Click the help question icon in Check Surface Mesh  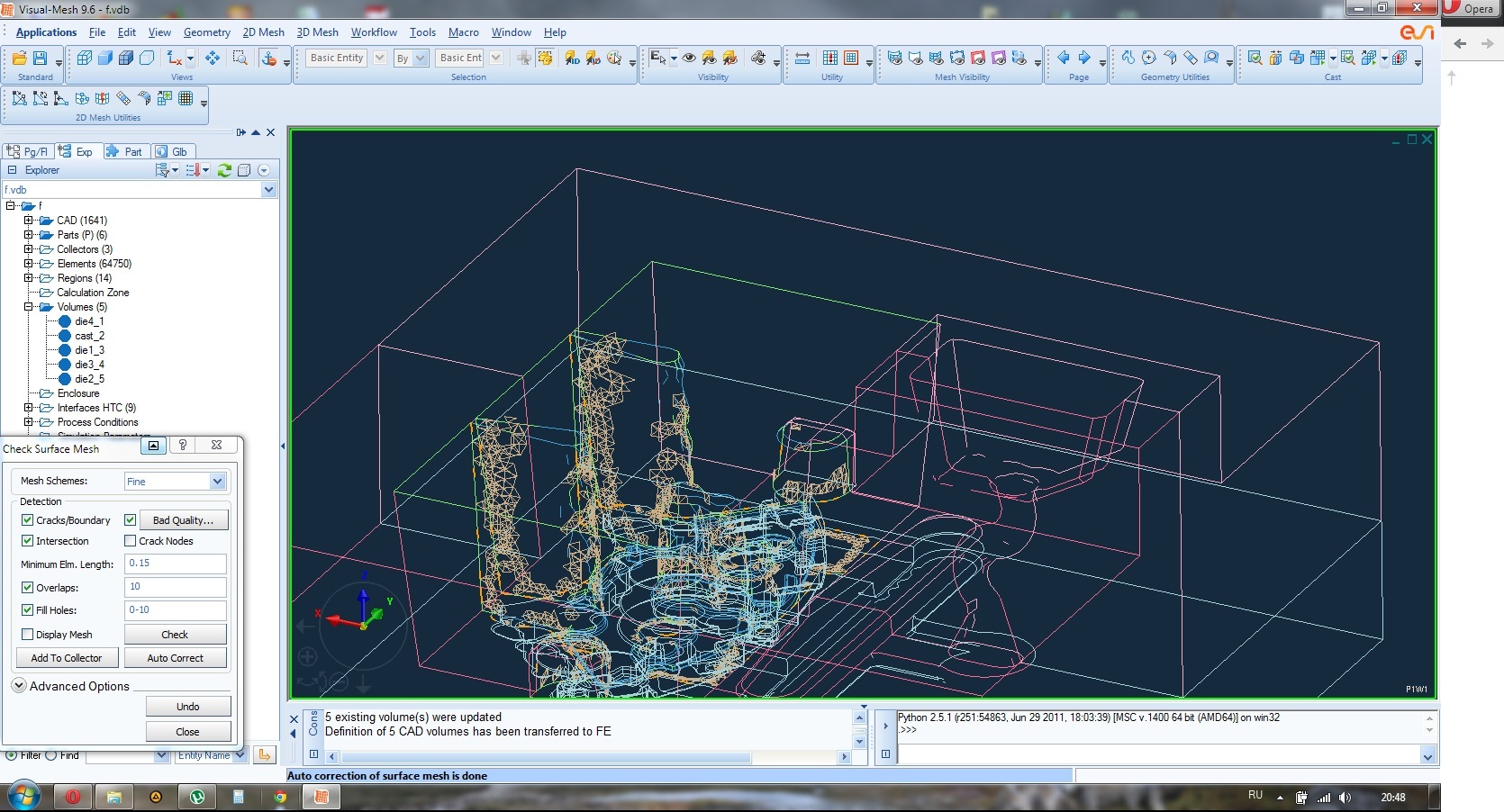click(183, 445)
